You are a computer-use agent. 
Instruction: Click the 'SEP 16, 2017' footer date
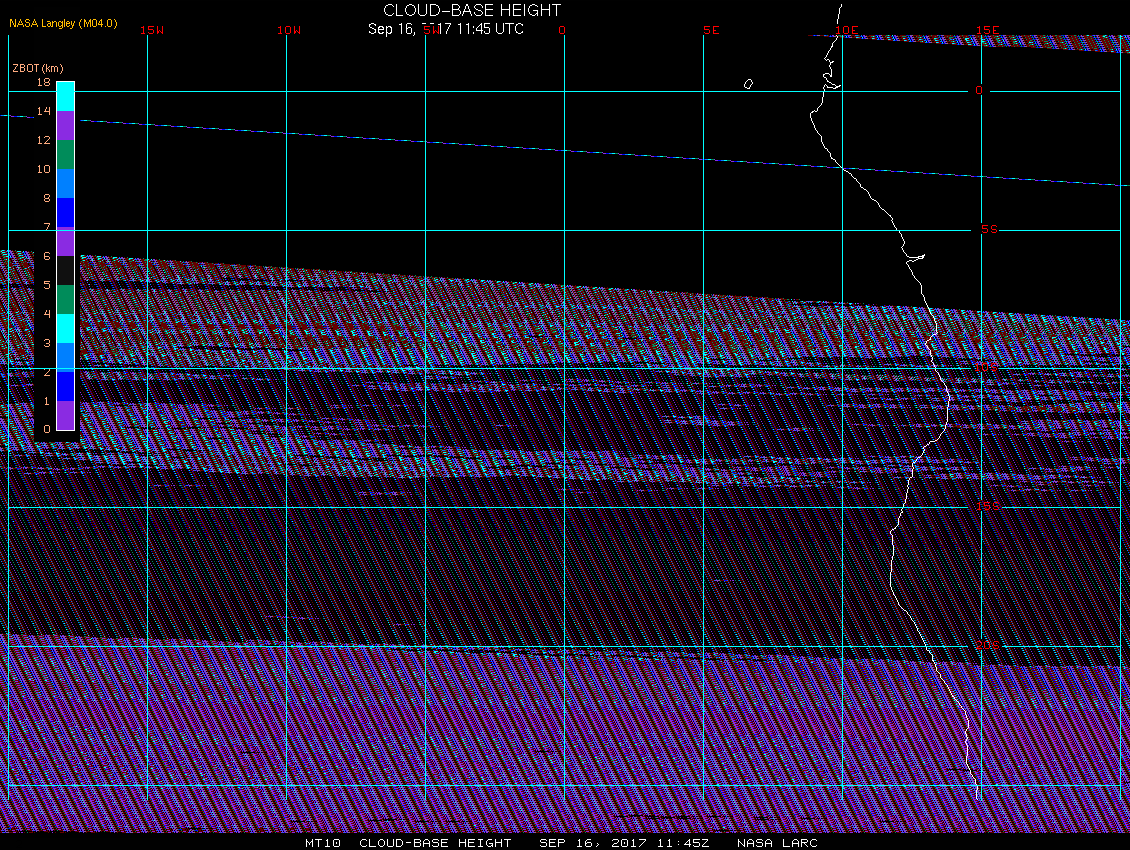click(x=592, y=842)
